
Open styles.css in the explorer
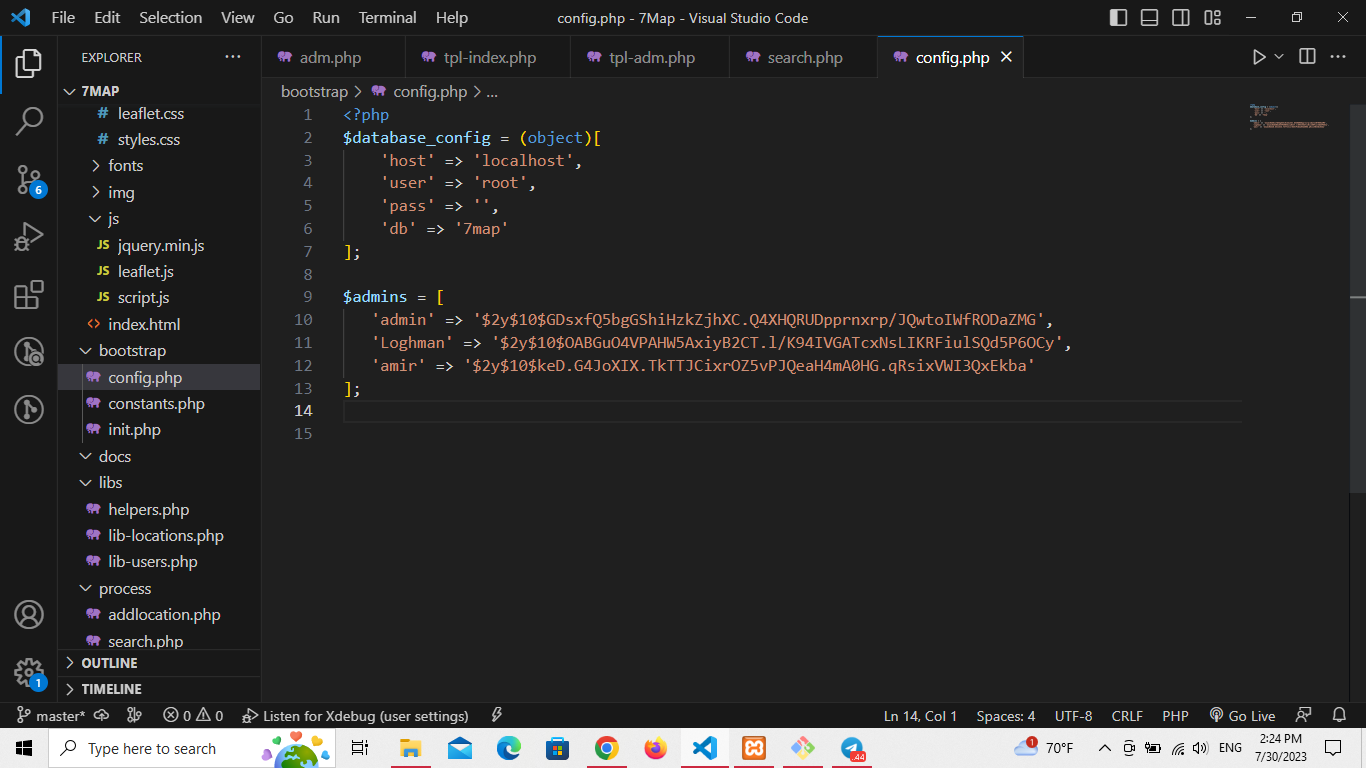coord(159,140)
